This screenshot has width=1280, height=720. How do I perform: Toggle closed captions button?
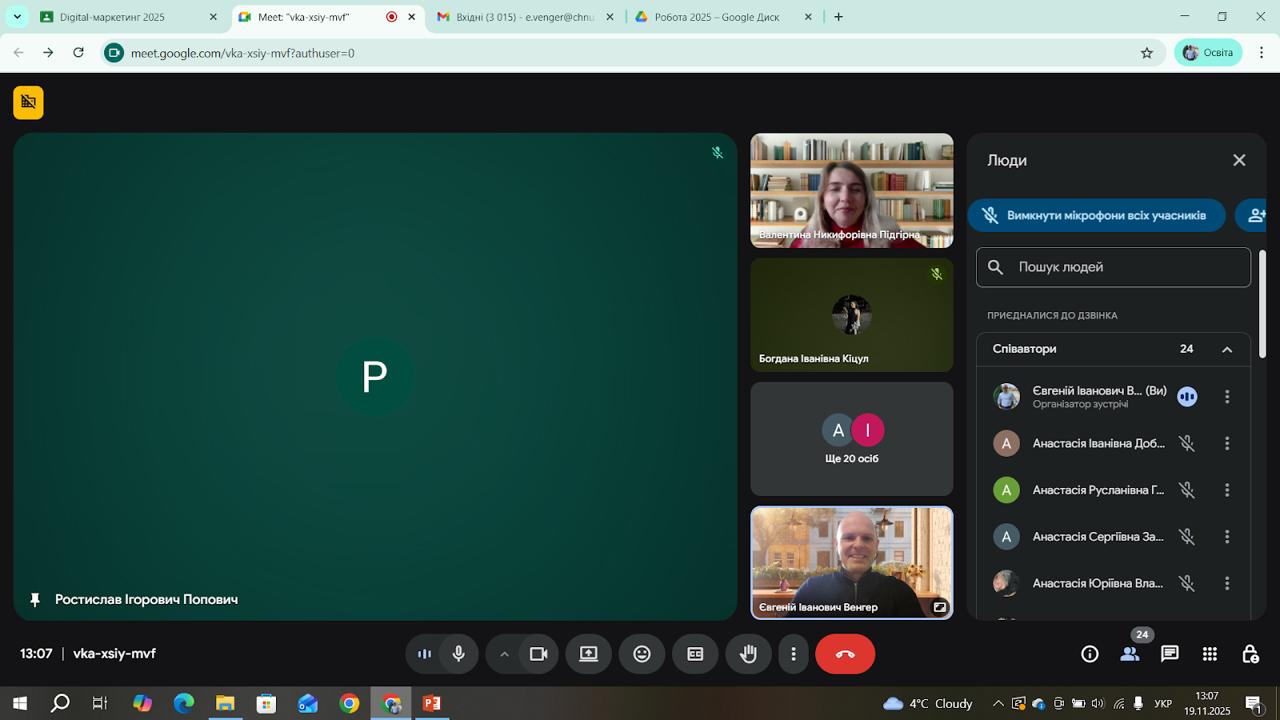coord(695,654)
